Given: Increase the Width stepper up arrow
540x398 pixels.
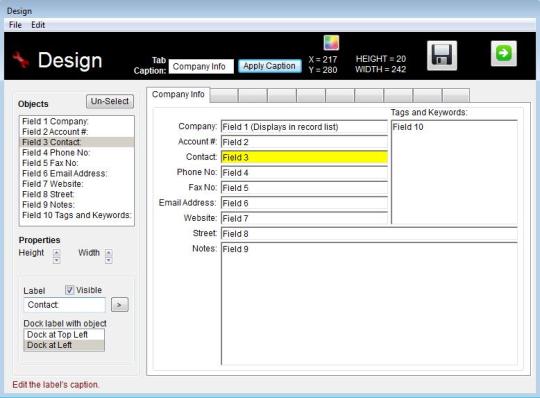Looking at the screenshot, I should (108, 253).
